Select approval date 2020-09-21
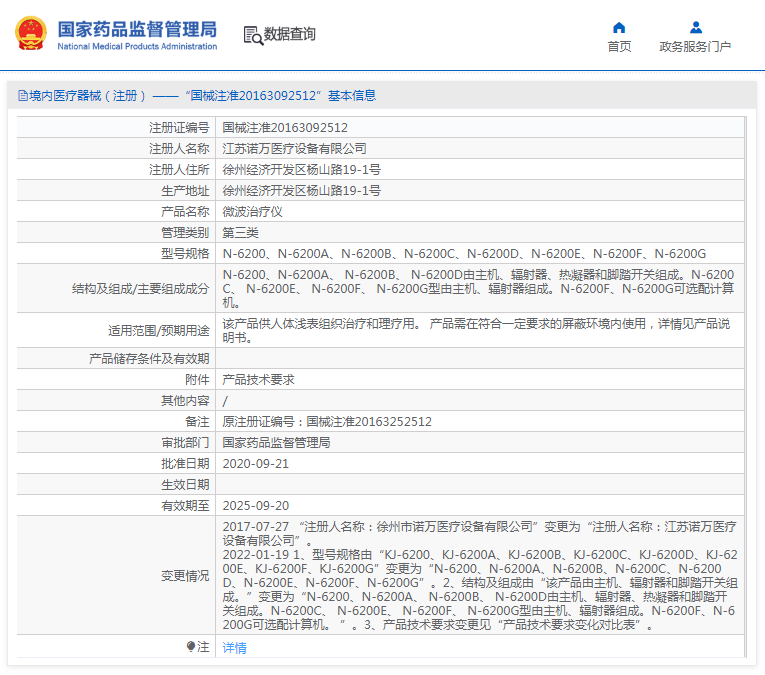 (x=256, y=463)
